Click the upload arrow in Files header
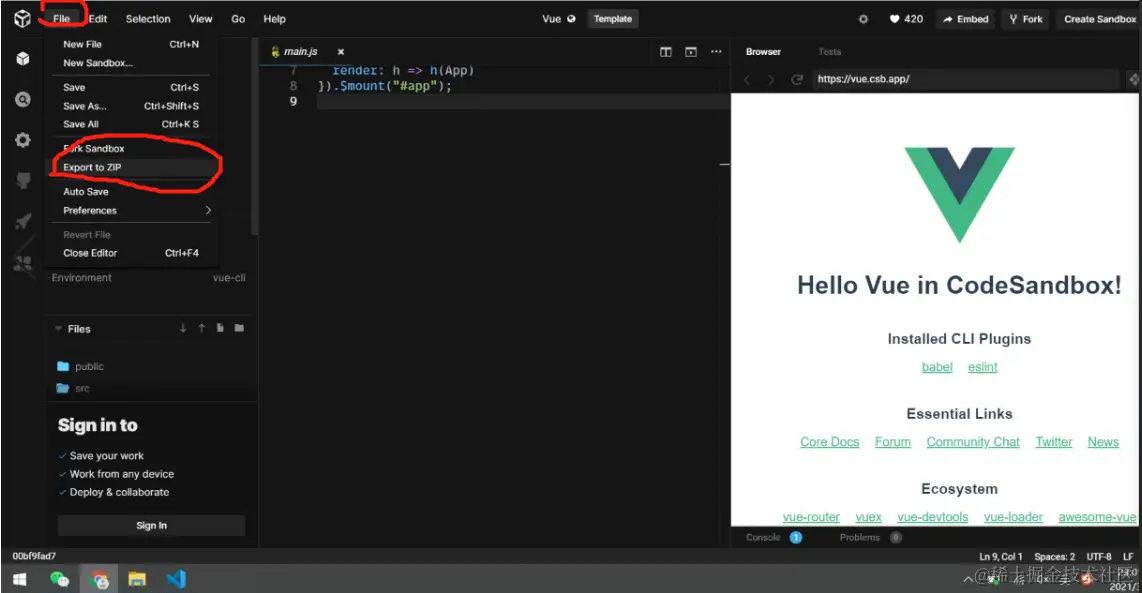The height and width of the screenshot is (593, 1142). tap(202, 329)
